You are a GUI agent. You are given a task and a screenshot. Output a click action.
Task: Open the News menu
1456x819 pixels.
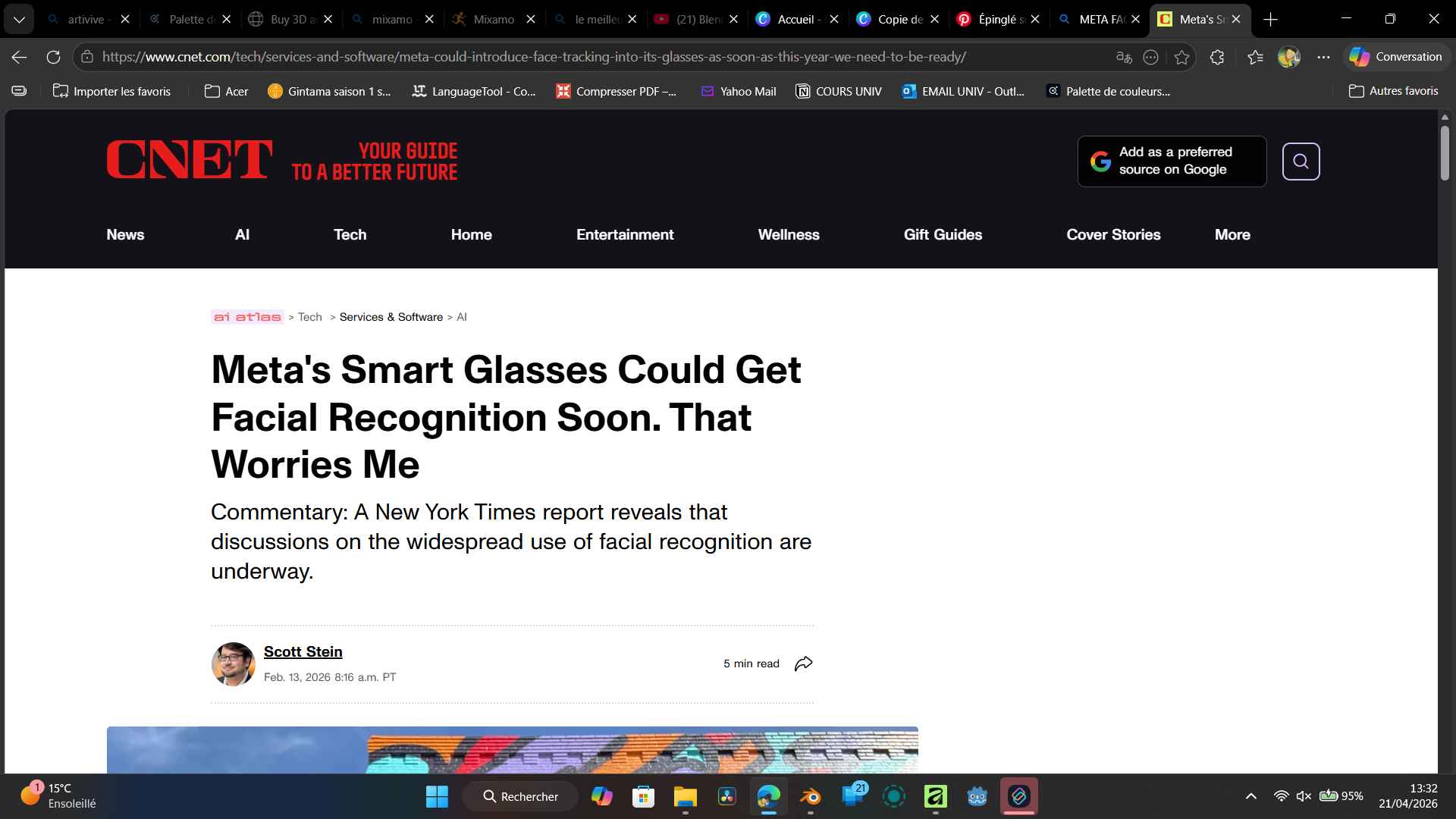click(x=125, y=234)
